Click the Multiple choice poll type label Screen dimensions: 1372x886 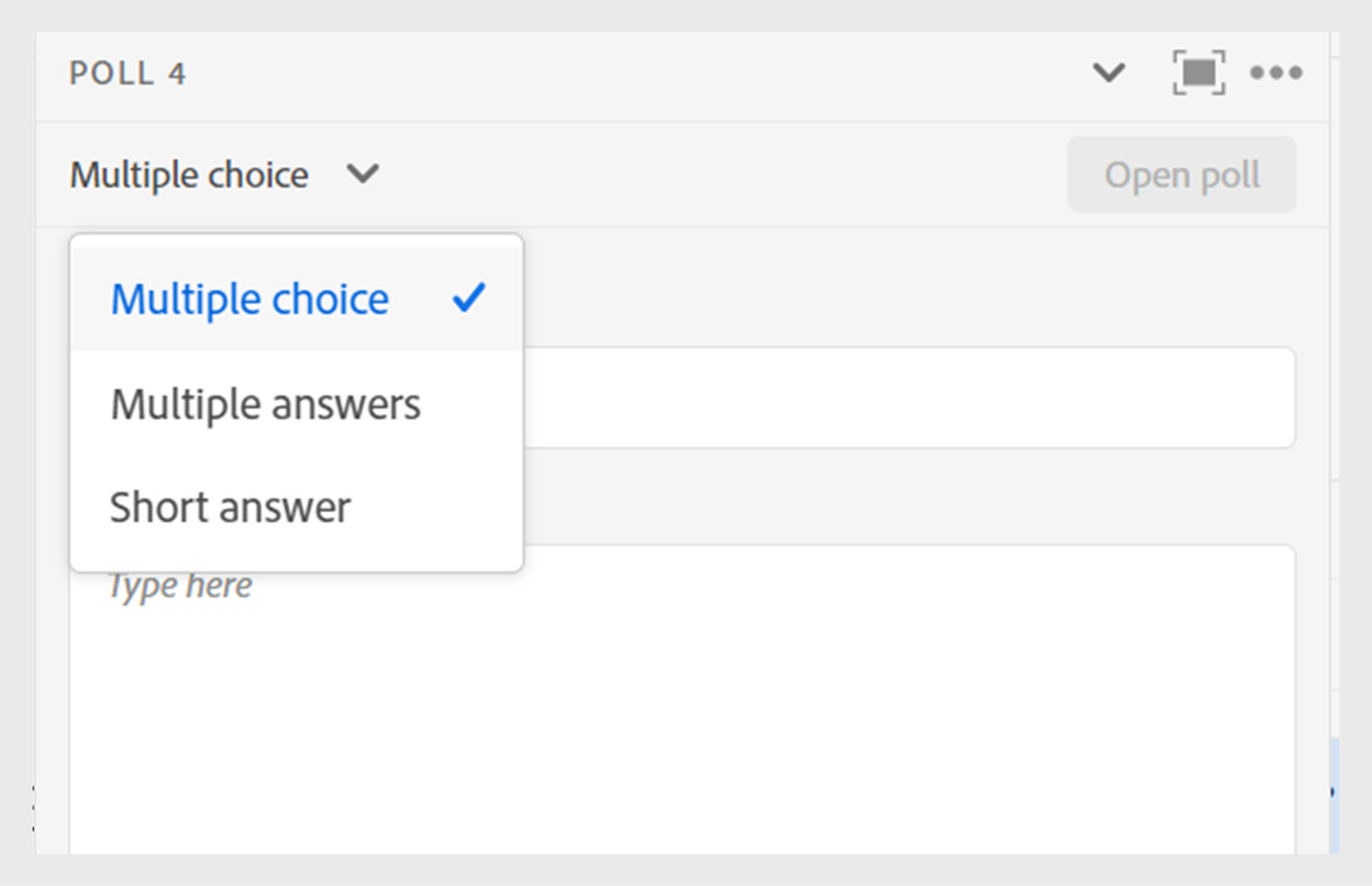coord(190,175)
